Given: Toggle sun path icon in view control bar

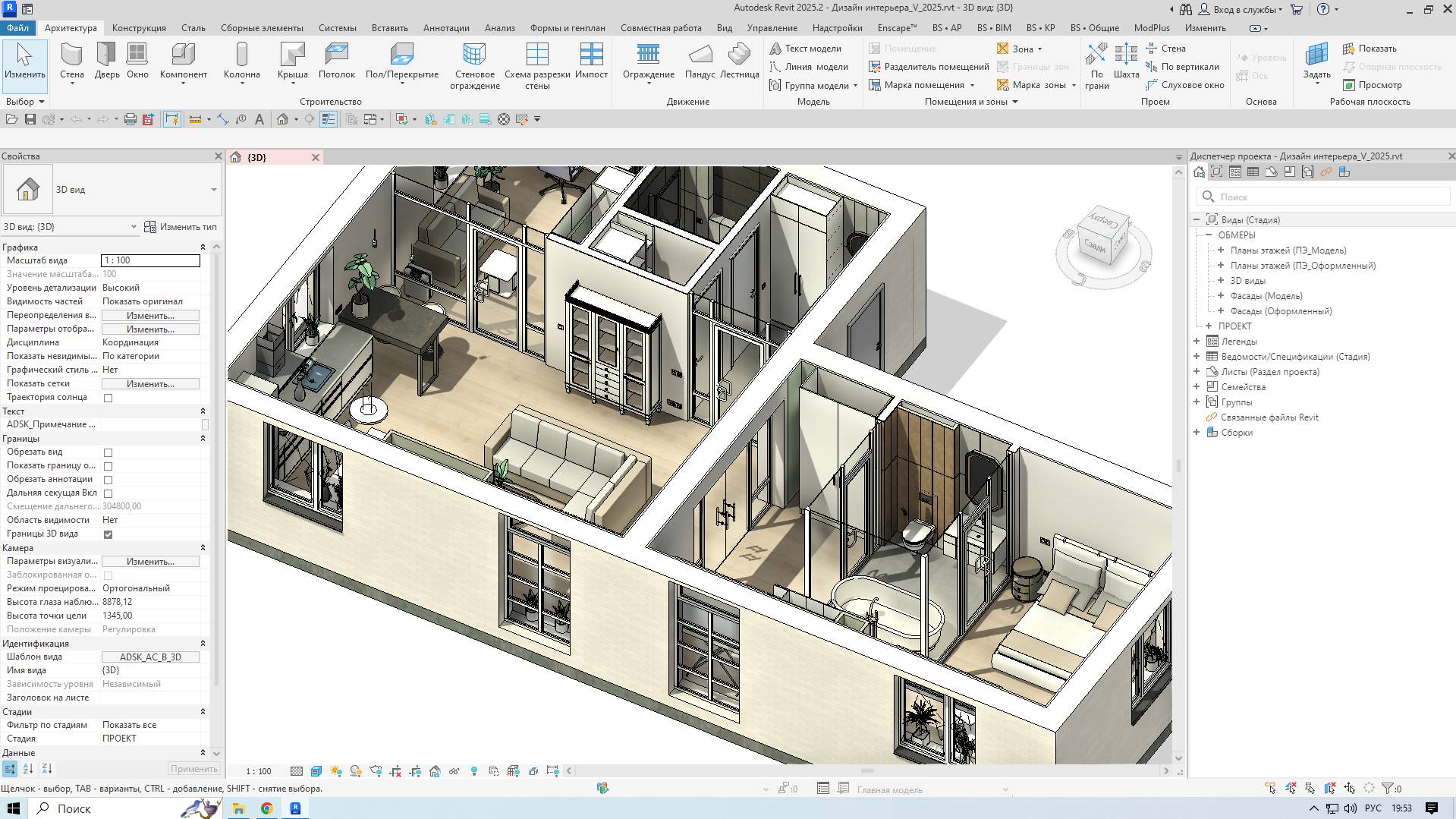Looking at the screenshot, I should [336, 770].
